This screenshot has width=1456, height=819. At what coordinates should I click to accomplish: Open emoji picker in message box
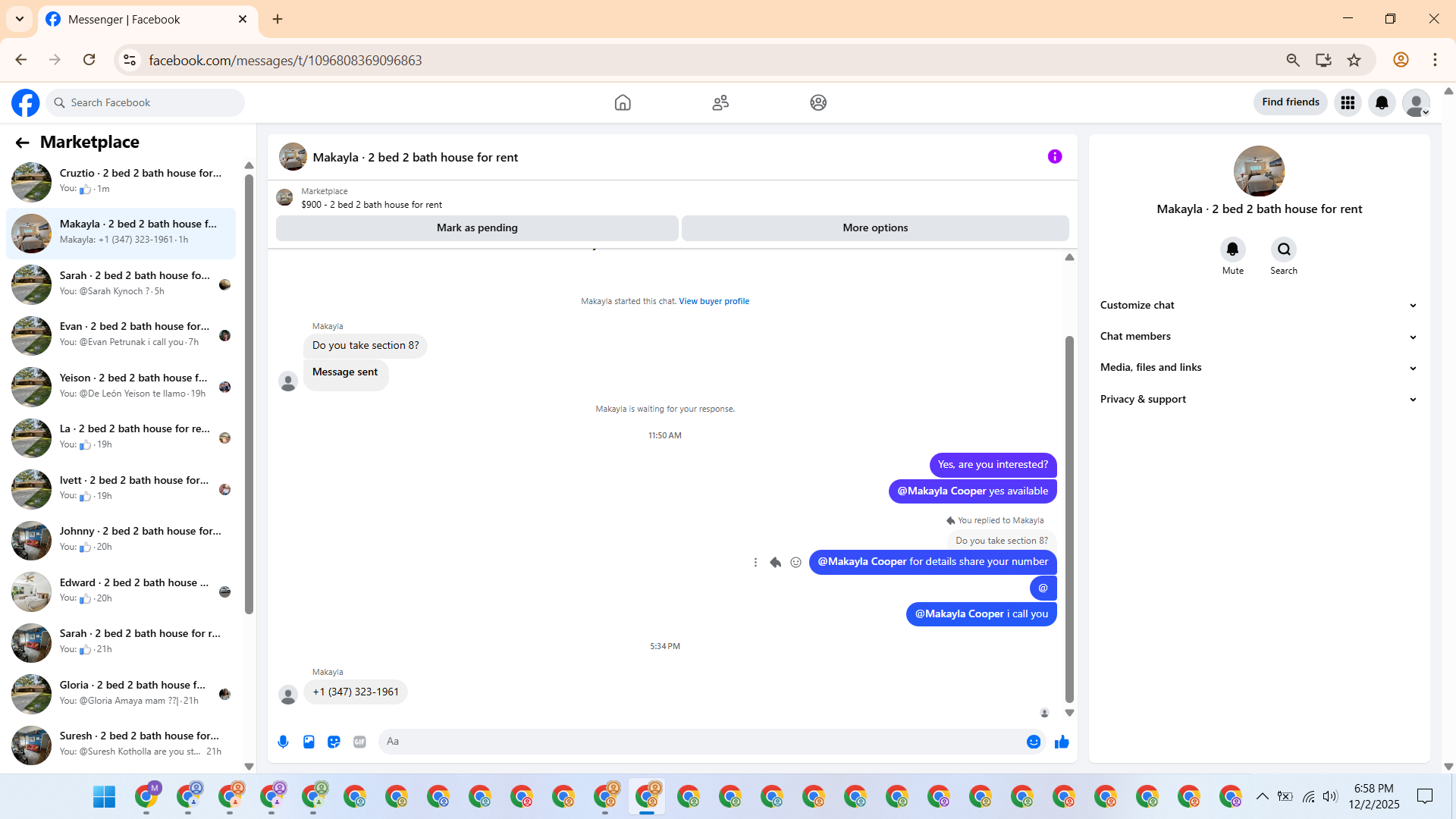point(1033,742)
